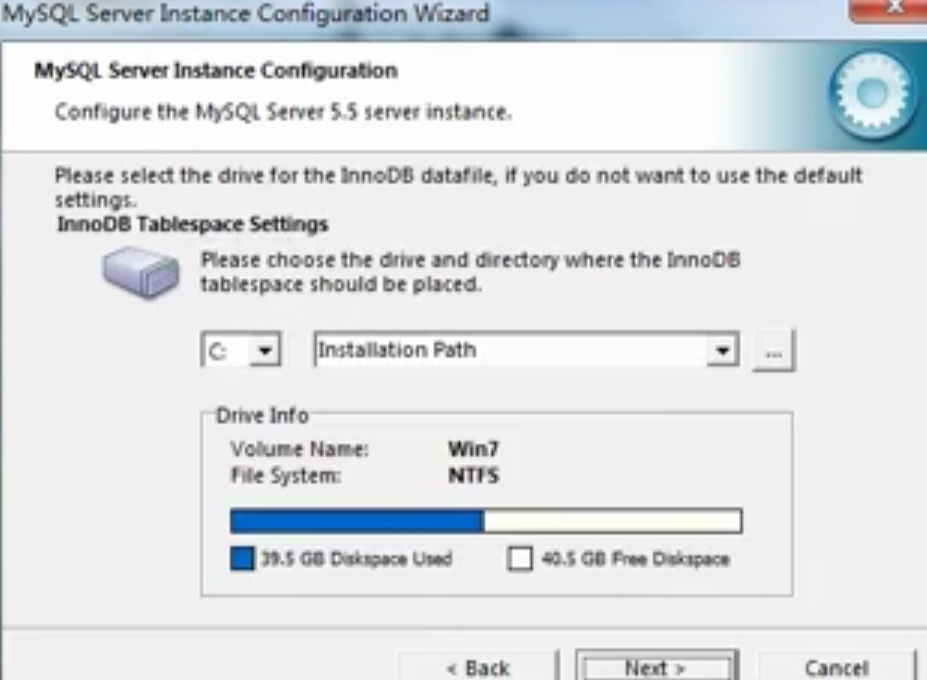
Task: Click the NTFS file system value
Action: (474, 475)
